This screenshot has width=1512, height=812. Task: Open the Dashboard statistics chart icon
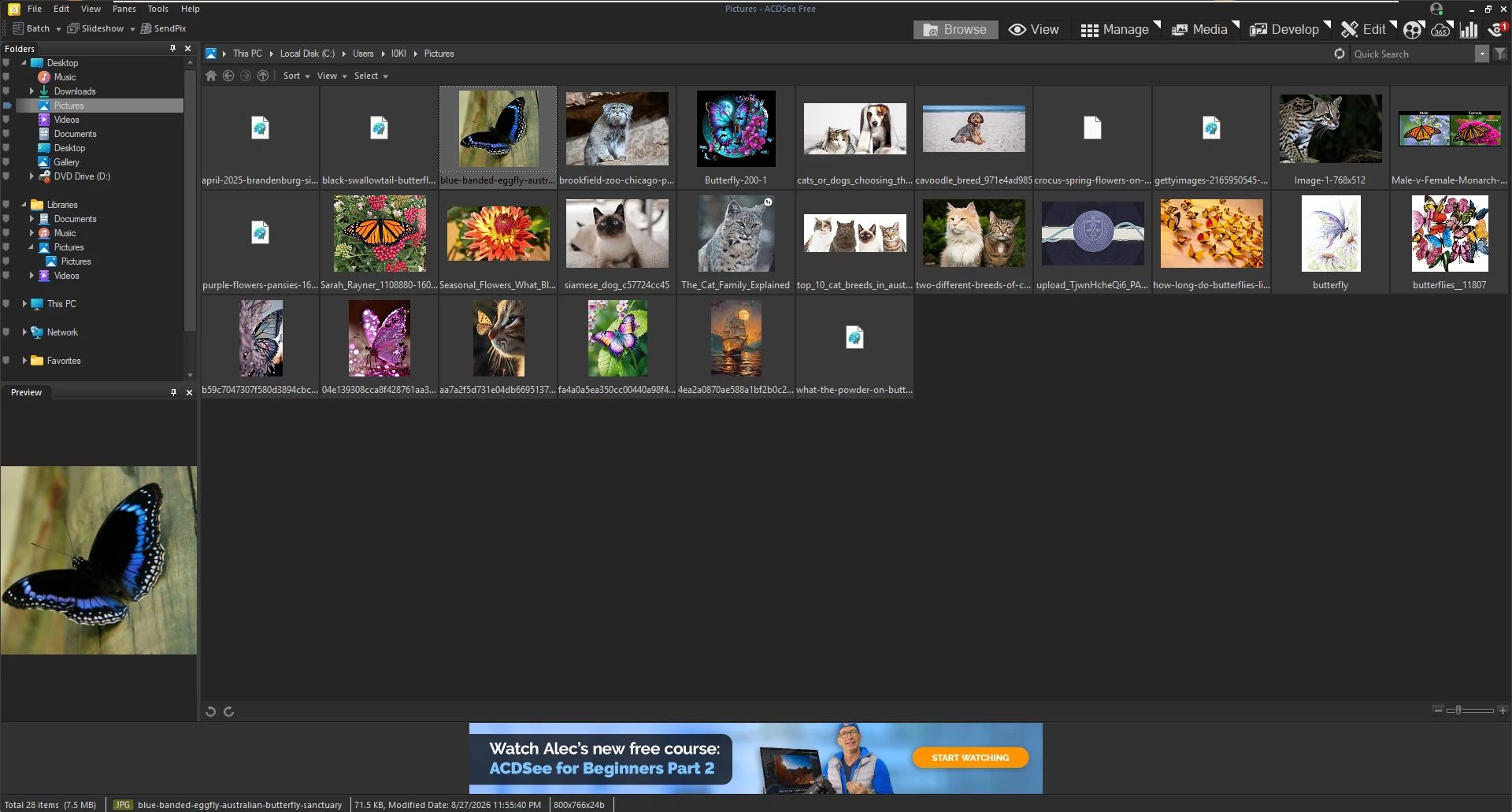(x=1469, y=30)
